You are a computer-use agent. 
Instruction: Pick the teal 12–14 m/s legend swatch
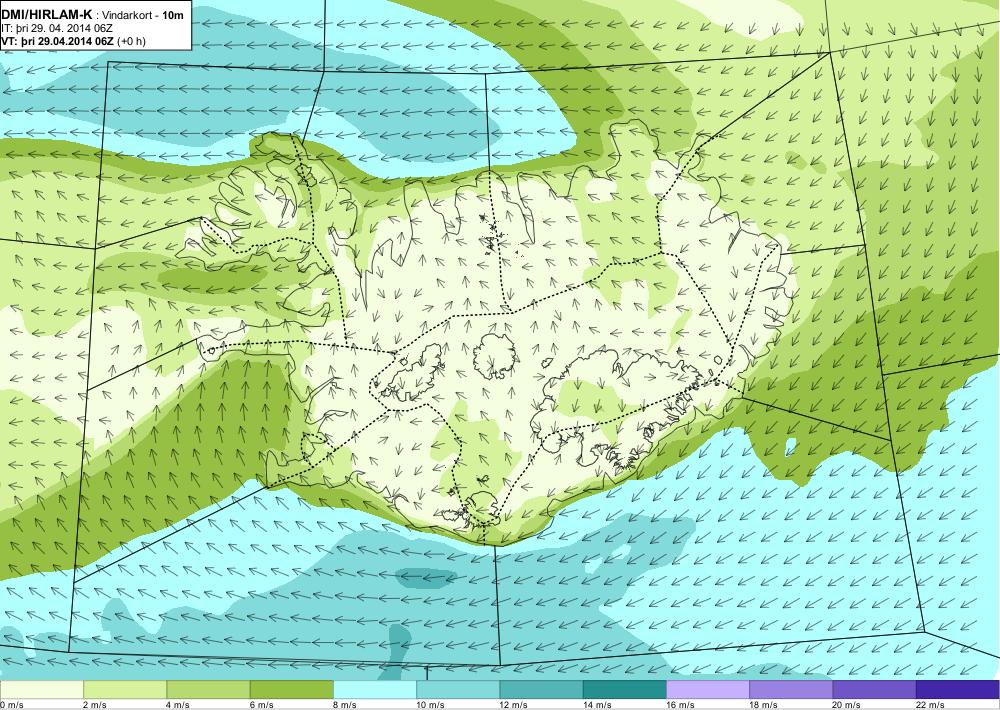[541, 690]
